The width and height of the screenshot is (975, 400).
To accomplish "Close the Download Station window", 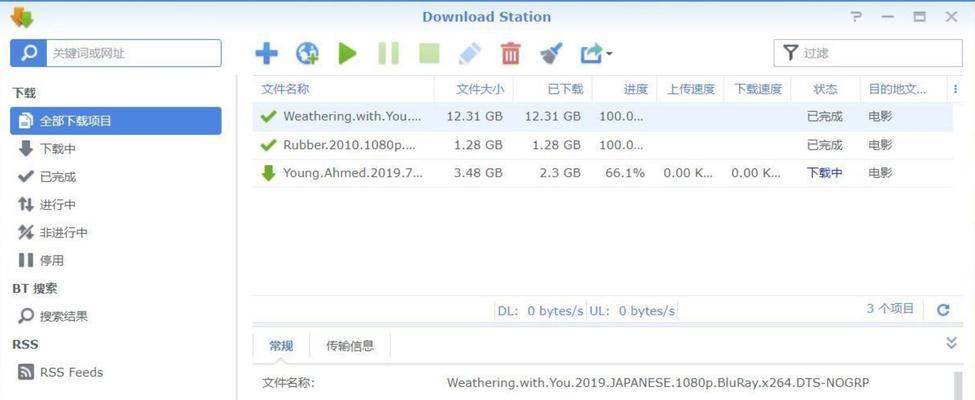I will [x=951, y=17].
